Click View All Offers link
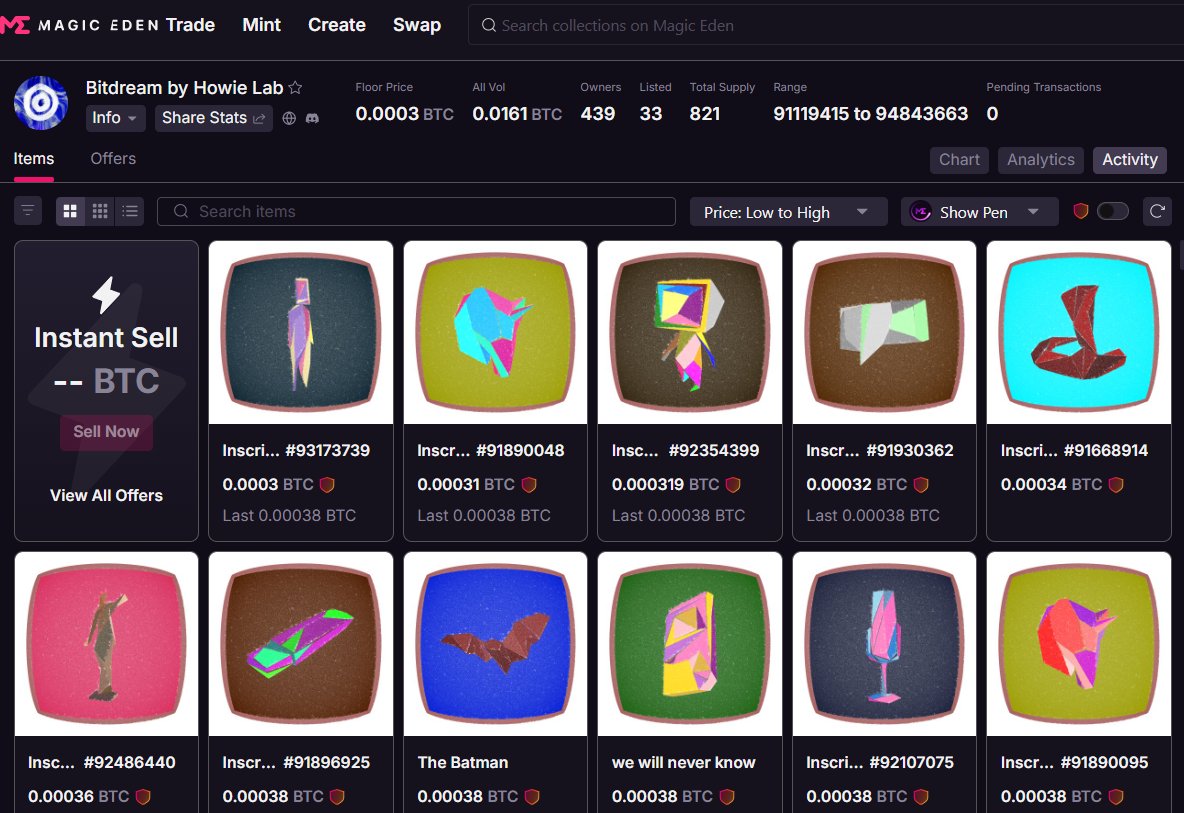This screenshot has width=1184, height=813. pos(106,495)
